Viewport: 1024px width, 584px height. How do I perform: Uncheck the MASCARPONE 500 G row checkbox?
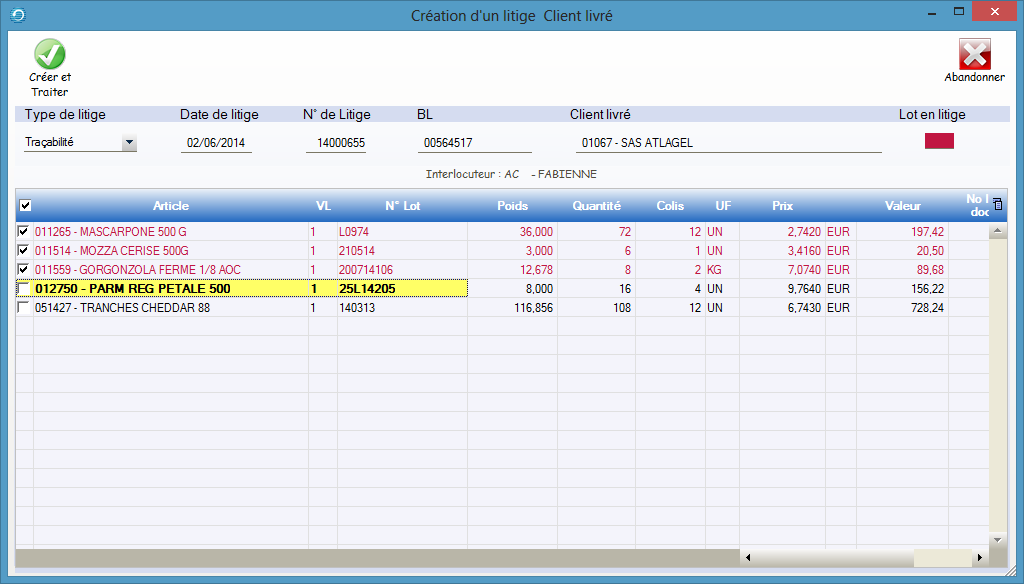tap(24, 232)
